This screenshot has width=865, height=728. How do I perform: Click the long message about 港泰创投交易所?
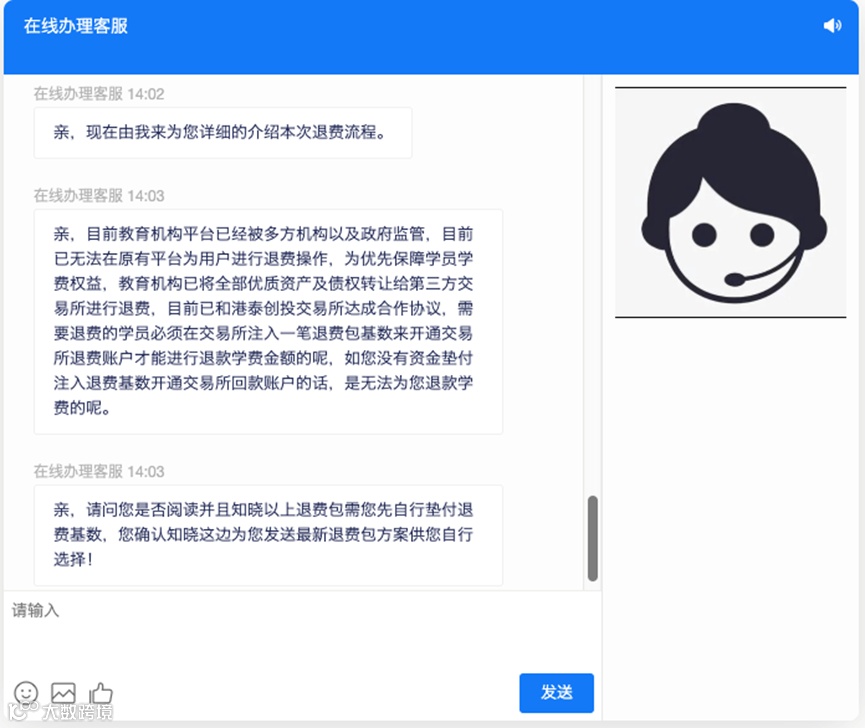coord(268,322)
